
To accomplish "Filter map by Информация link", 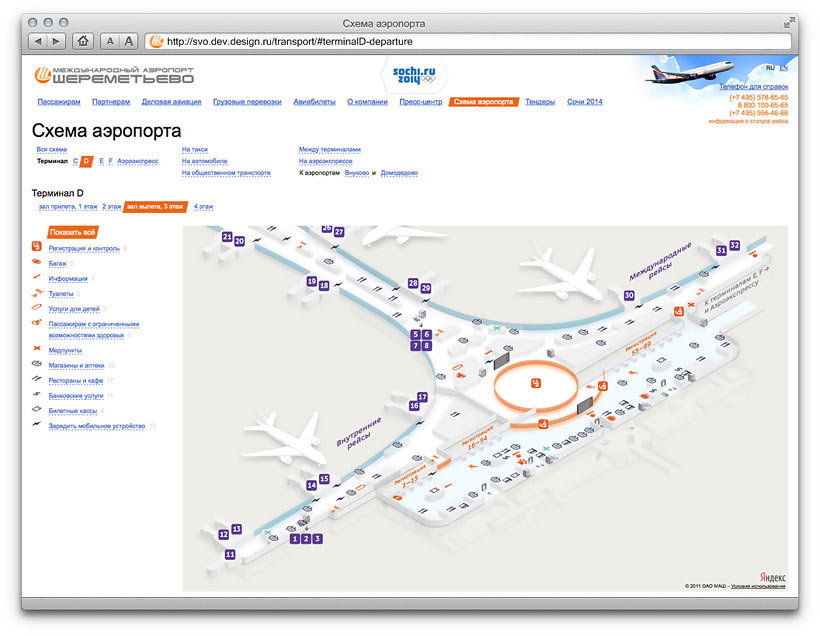I will [x=68, y=279].
